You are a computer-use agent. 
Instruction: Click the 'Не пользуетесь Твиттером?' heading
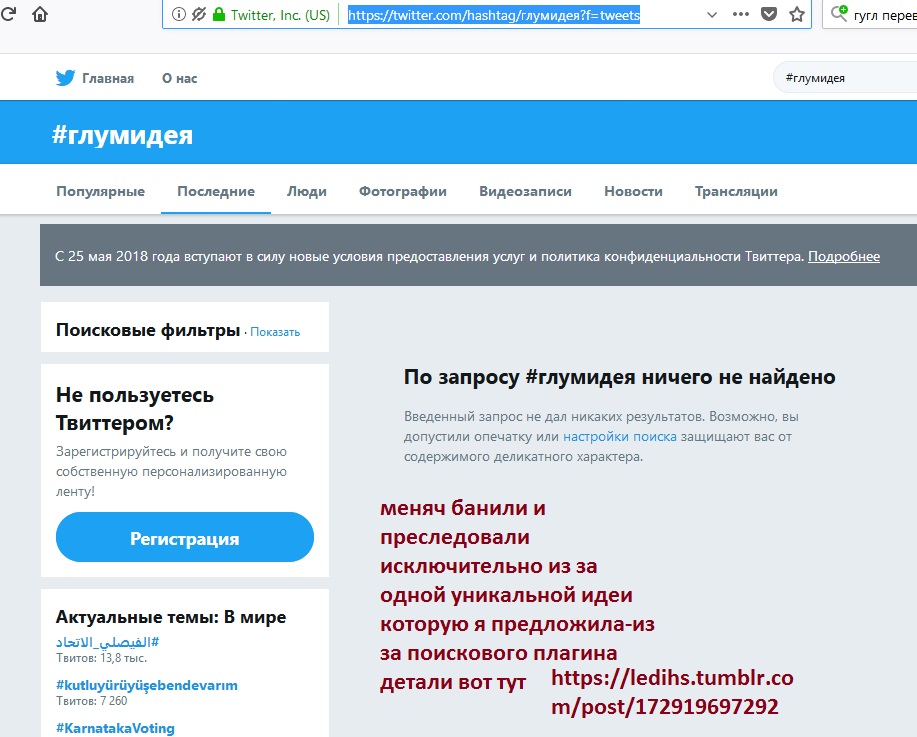135,409
